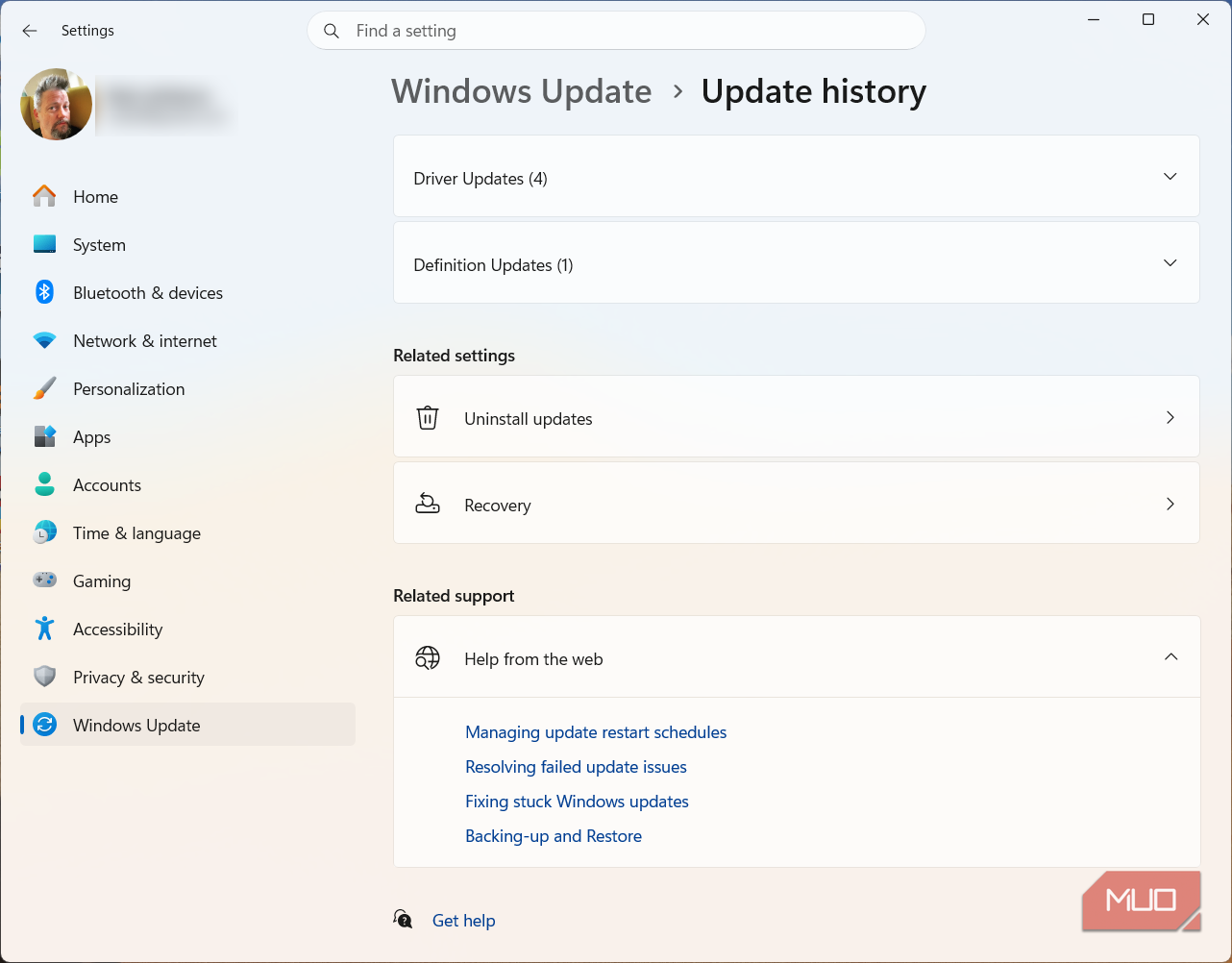This screenshot has width=1232, height=963.
Task: Click the Recovery icon
Action: (428, 504)
